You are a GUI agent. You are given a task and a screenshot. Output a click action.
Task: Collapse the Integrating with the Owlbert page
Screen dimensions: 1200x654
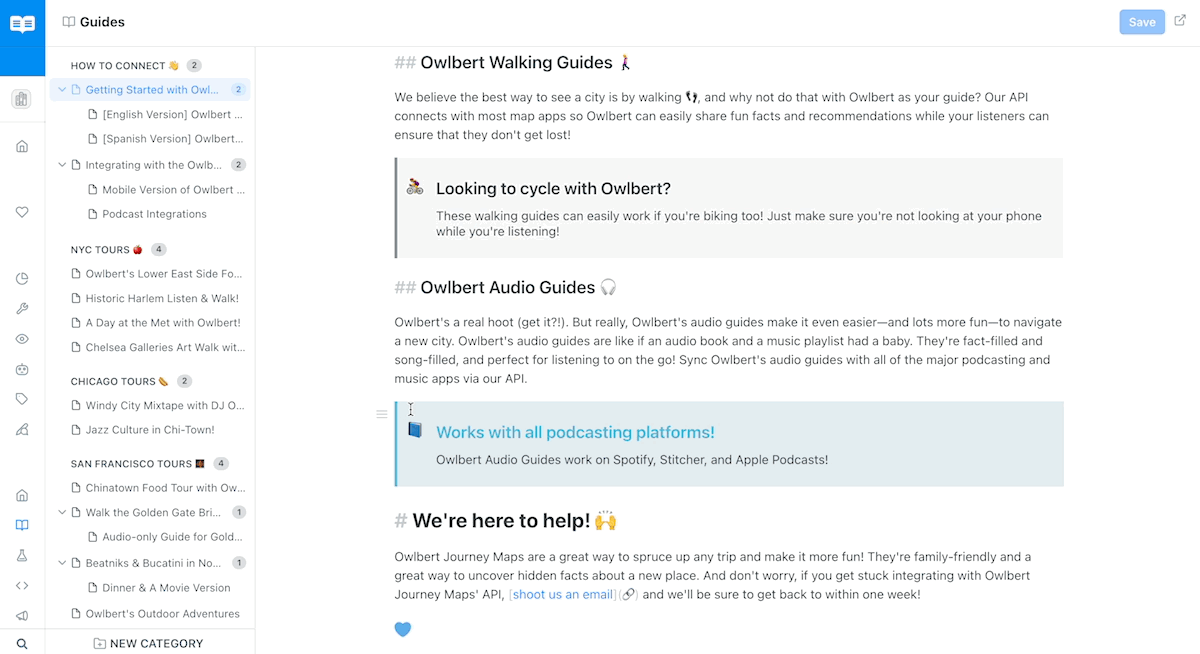62,165
